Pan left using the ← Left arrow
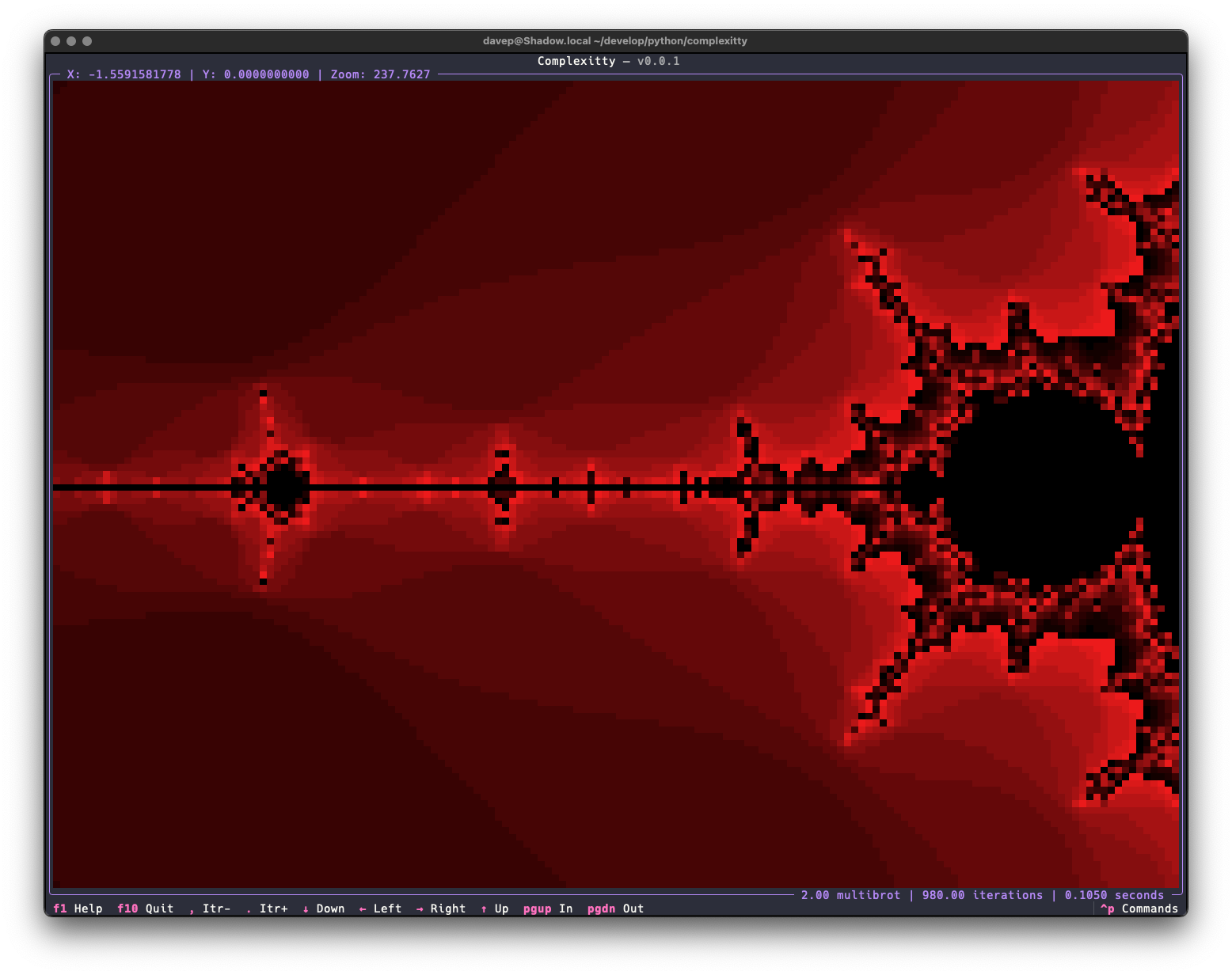Screen dimensions: 1232x975 [x=380, y=909]
